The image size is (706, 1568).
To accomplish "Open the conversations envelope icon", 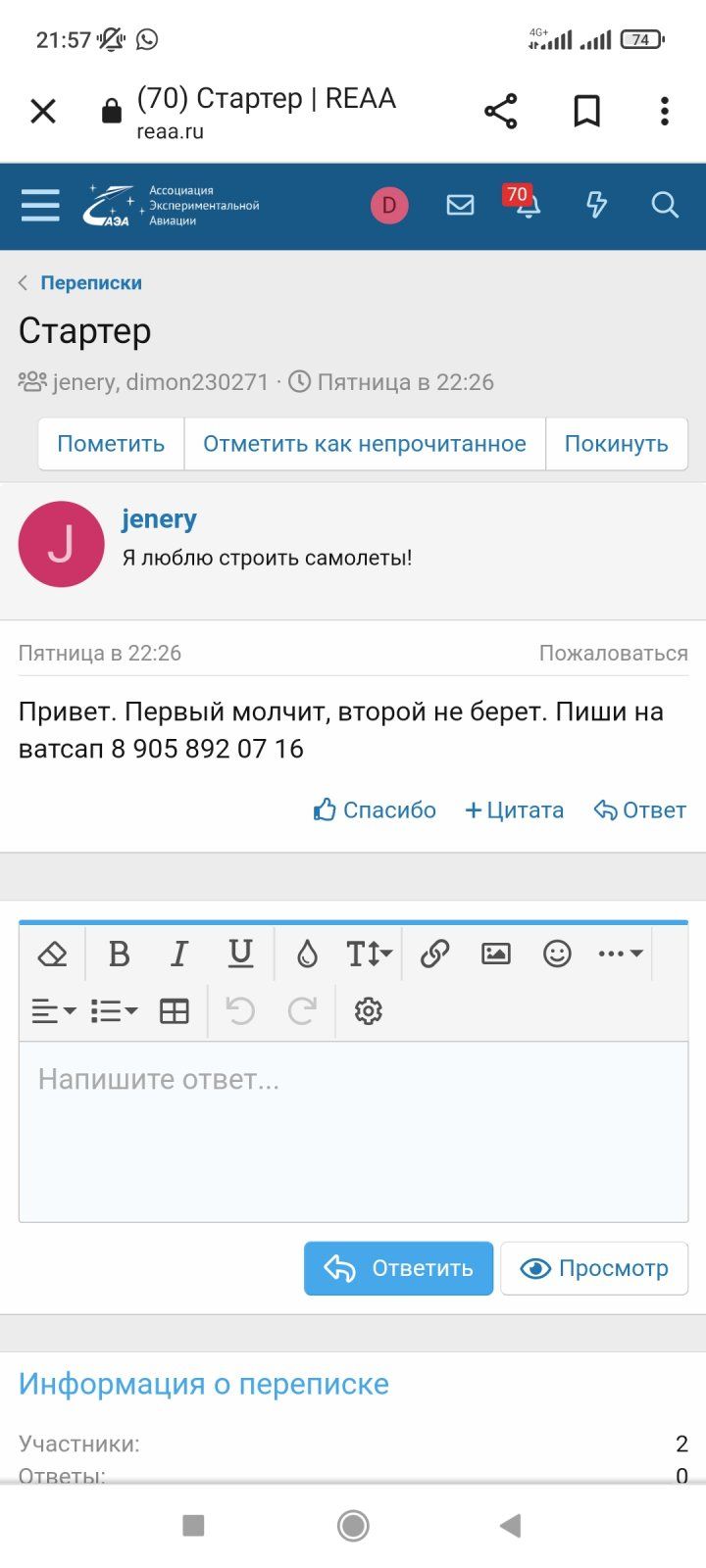I will (460, 205).
